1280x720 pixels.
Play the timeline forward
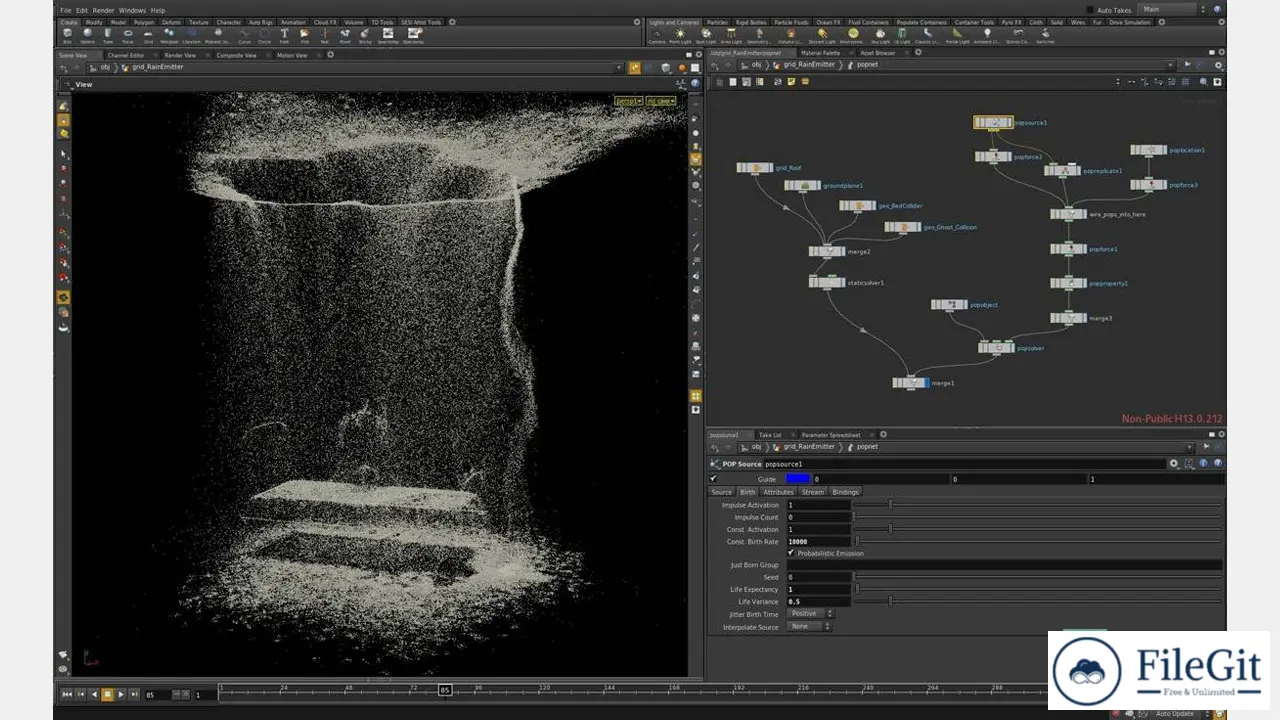pyautogui.click(x=121, y=694)
